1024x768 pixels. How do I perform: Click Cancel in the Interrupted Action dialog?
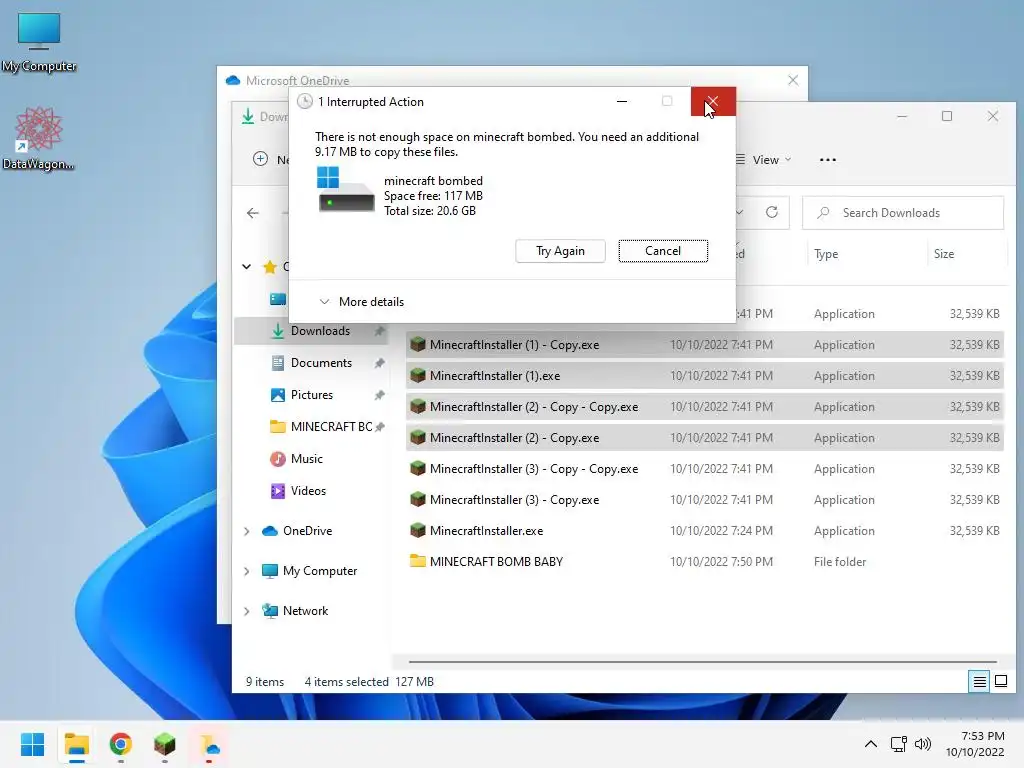pyautogui.click(x=663, y=251)
